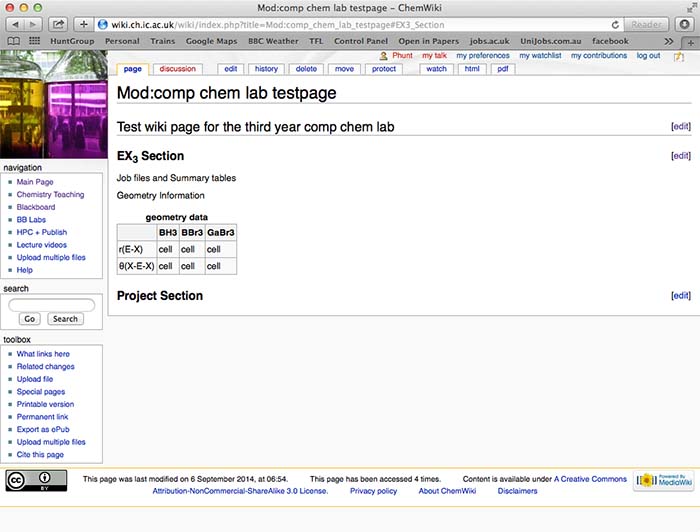Open Export as ePub link
700x532 pixels.
(x=43, y=429)
